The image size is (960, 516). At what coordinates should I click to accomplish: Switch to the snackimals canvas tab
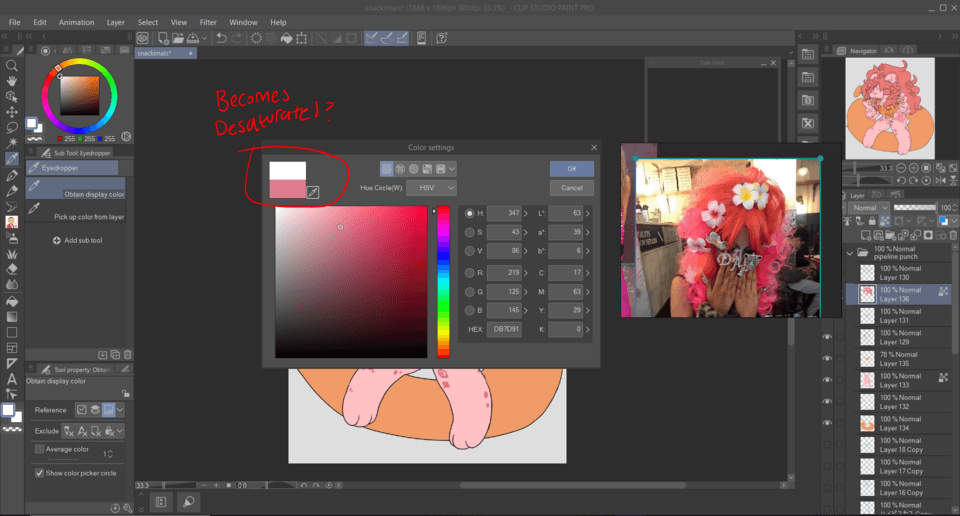coord(165,53)
